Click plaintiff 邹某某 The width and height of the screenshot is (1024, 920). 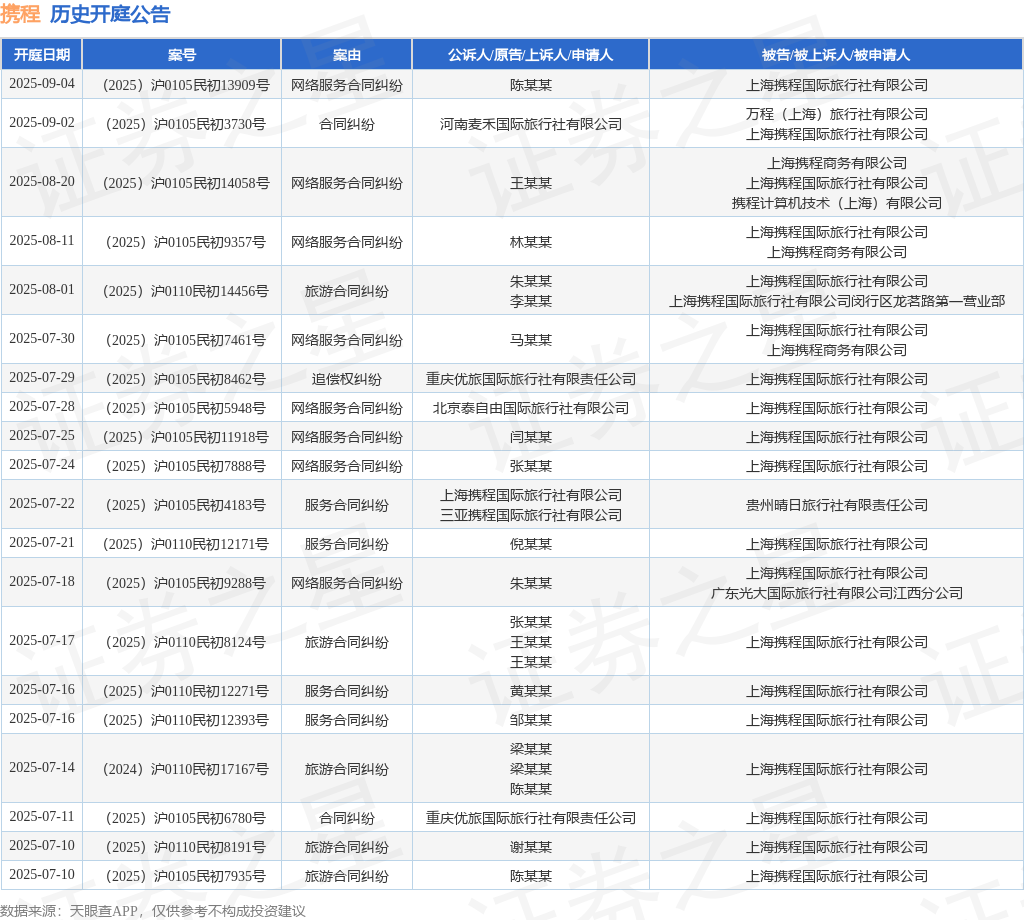(530, 720)
